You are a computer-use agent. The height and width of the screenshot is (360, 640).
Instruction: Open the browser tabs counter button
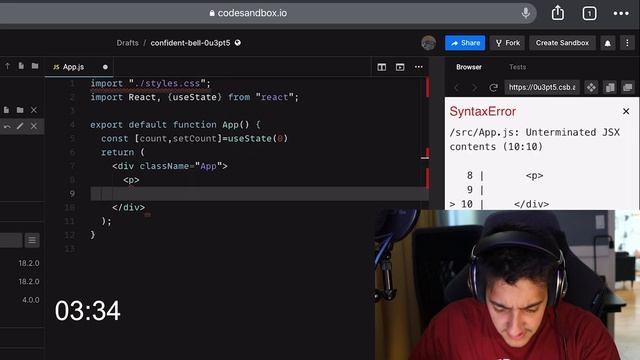click(589, 13)
